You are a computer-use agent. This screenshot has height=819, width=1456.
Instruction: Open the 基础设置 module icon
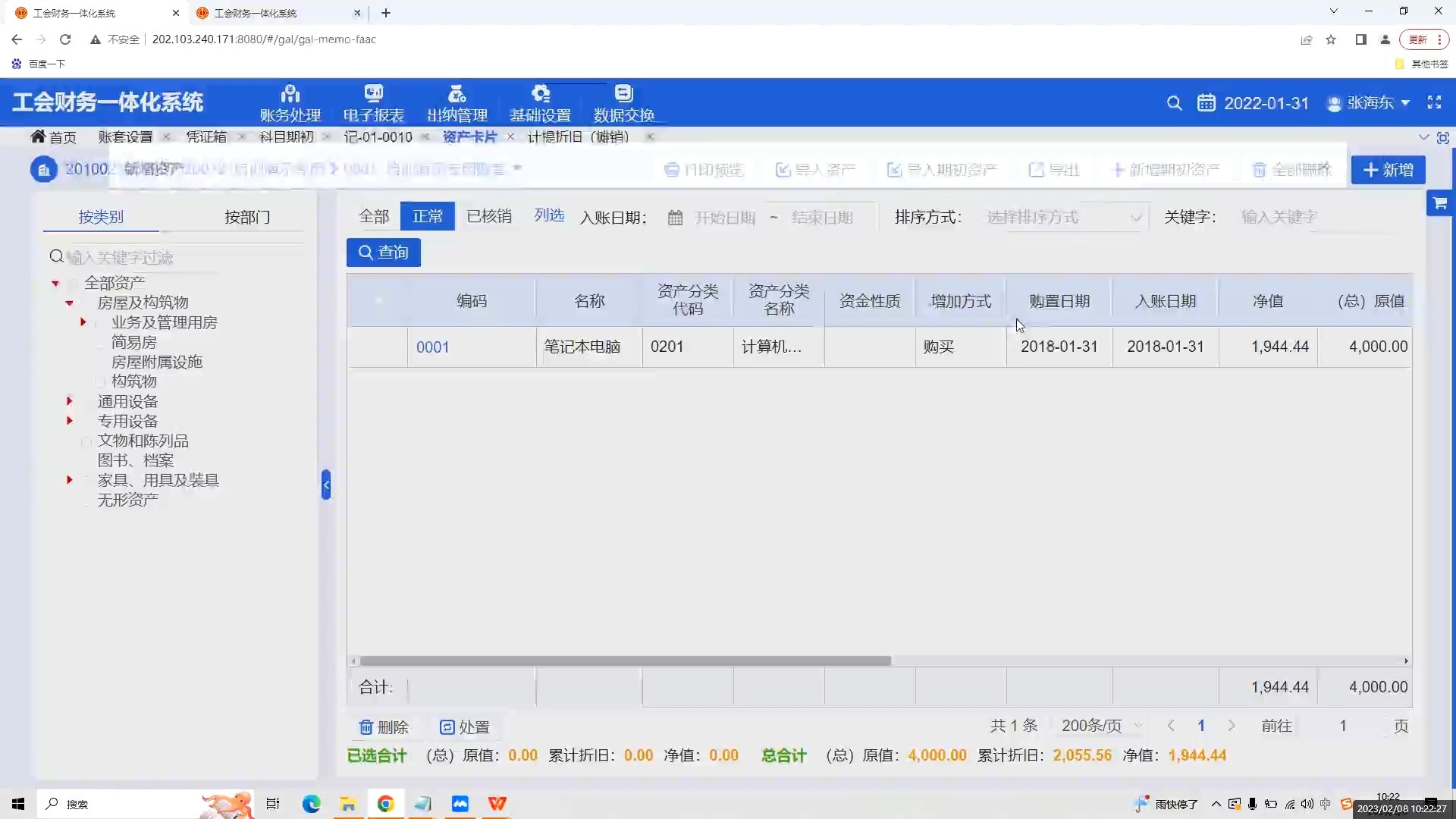[x=541, y=94]
